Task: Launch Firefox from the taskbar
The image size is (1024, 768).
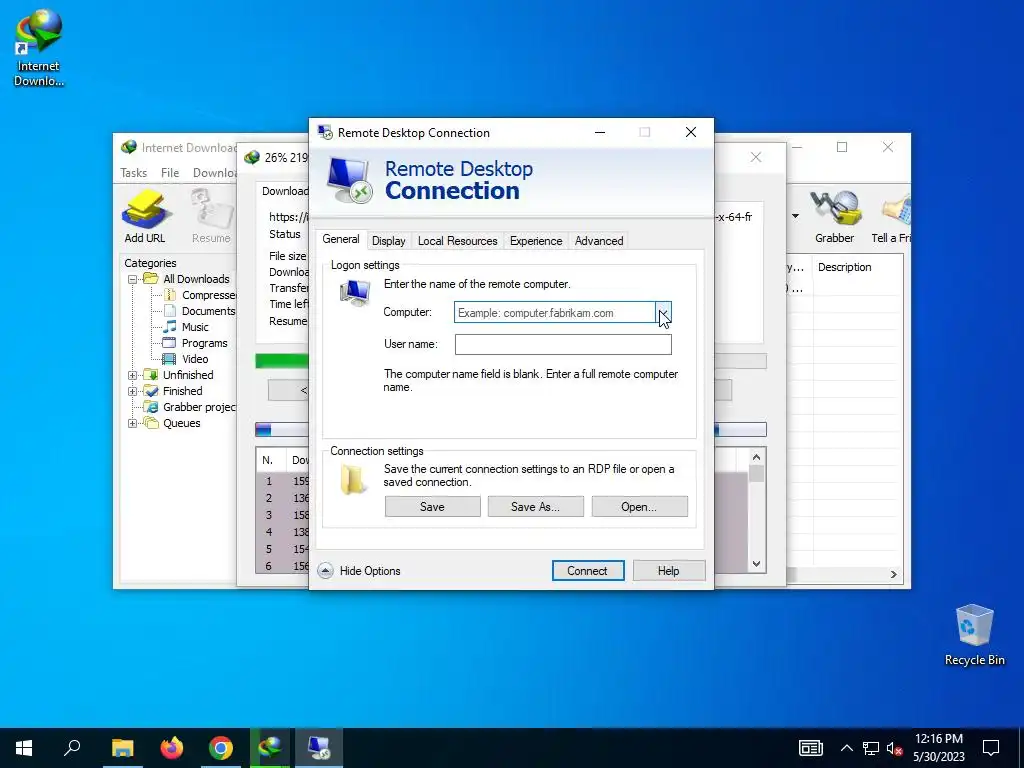Action: pyautogui.click(x=172, y=748)
